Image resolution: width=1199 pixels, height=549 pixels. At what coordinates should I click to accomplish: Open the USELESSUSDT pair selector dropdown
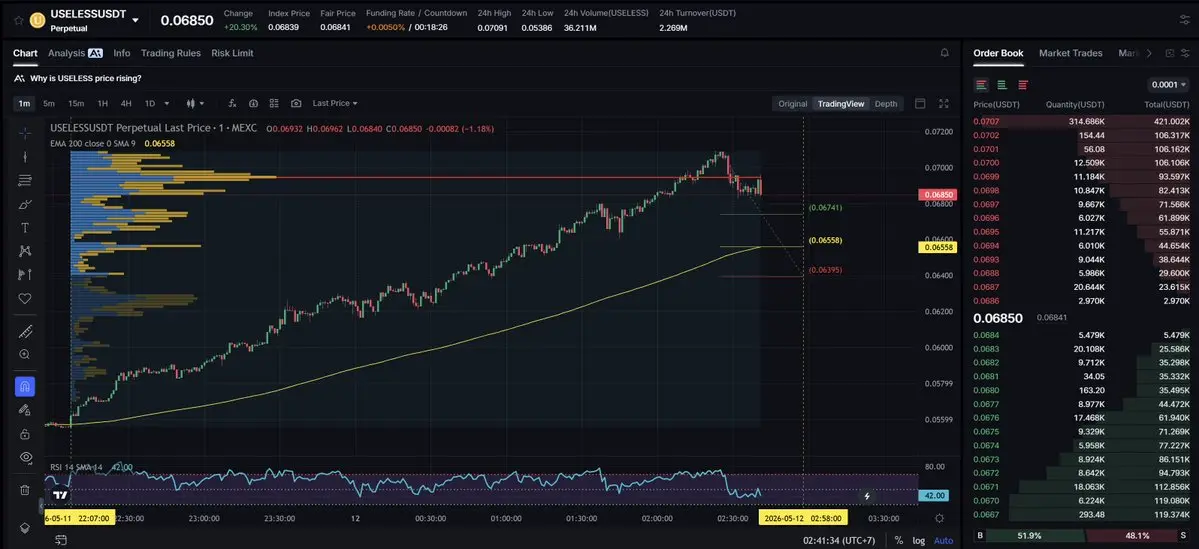coord(135,21)
